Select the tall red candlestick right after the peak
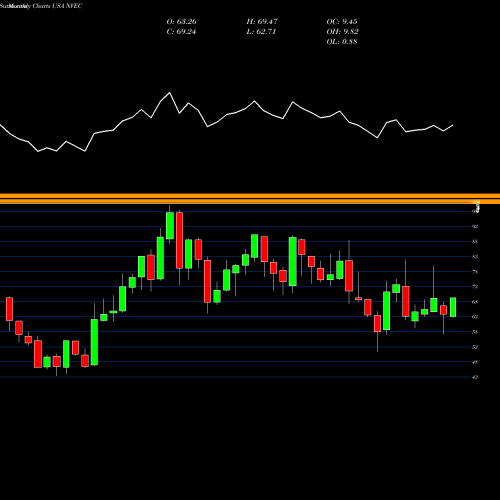The width and height of the screenshot is (500, 500). (x=179, y=240)
